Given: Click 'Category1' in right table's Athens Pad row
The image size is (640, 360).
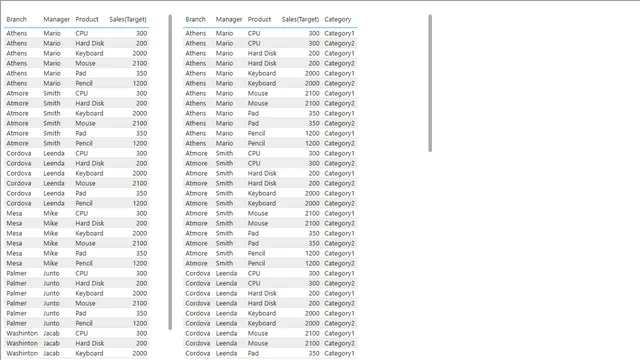Looking at the screenshot, I should pyautogui.click(x=339, y=113).
